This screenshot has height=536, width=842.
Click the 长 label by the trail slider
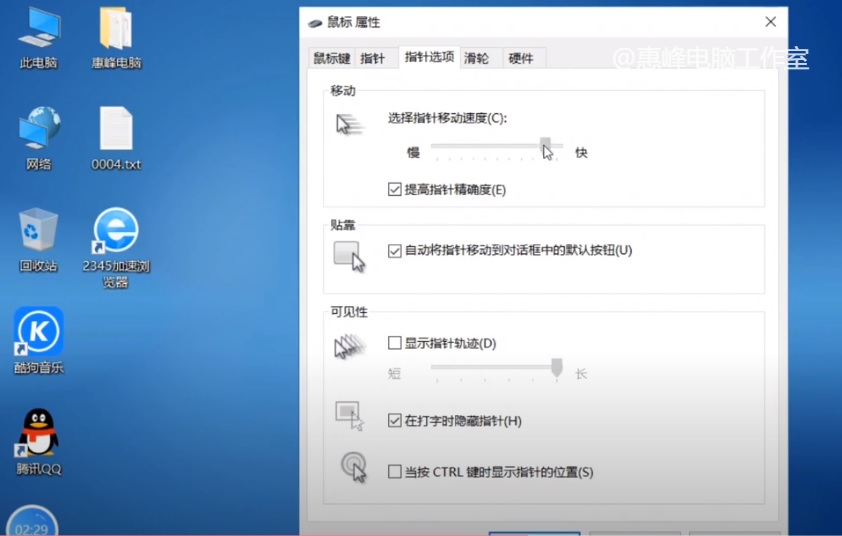coord(581,374)
